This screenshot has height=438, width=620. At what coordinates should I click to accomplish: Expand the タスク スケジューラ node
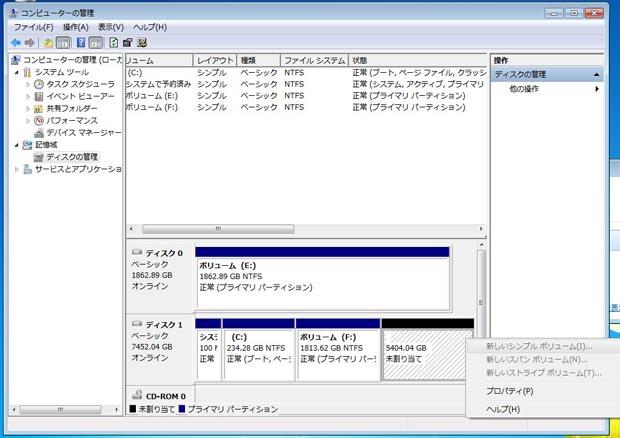28,85
